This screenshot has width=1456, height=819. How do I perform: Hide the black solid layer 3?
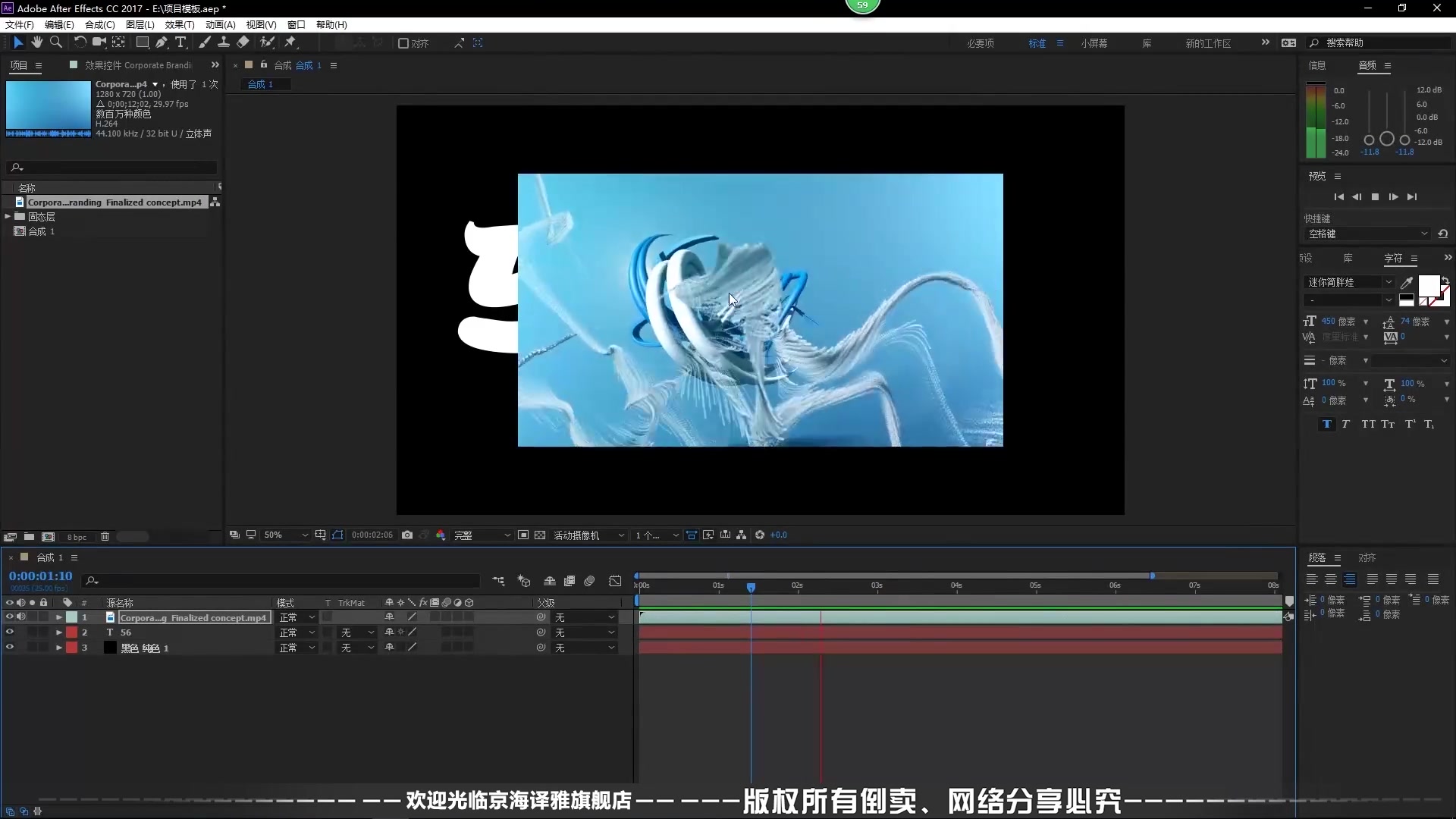(x=10, y=648)
